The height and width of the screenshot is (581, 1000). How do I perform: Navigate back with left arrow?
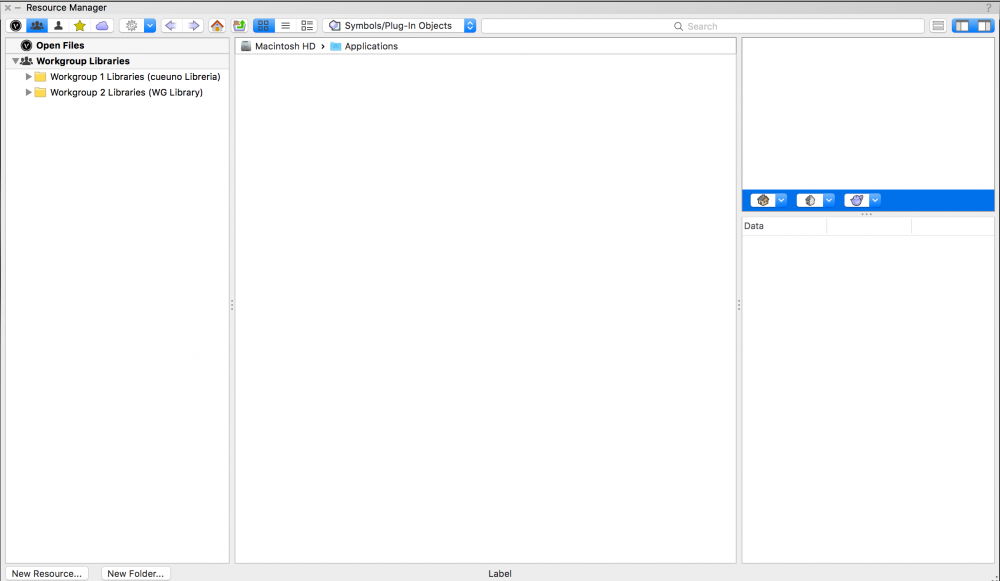click(171, 26)
